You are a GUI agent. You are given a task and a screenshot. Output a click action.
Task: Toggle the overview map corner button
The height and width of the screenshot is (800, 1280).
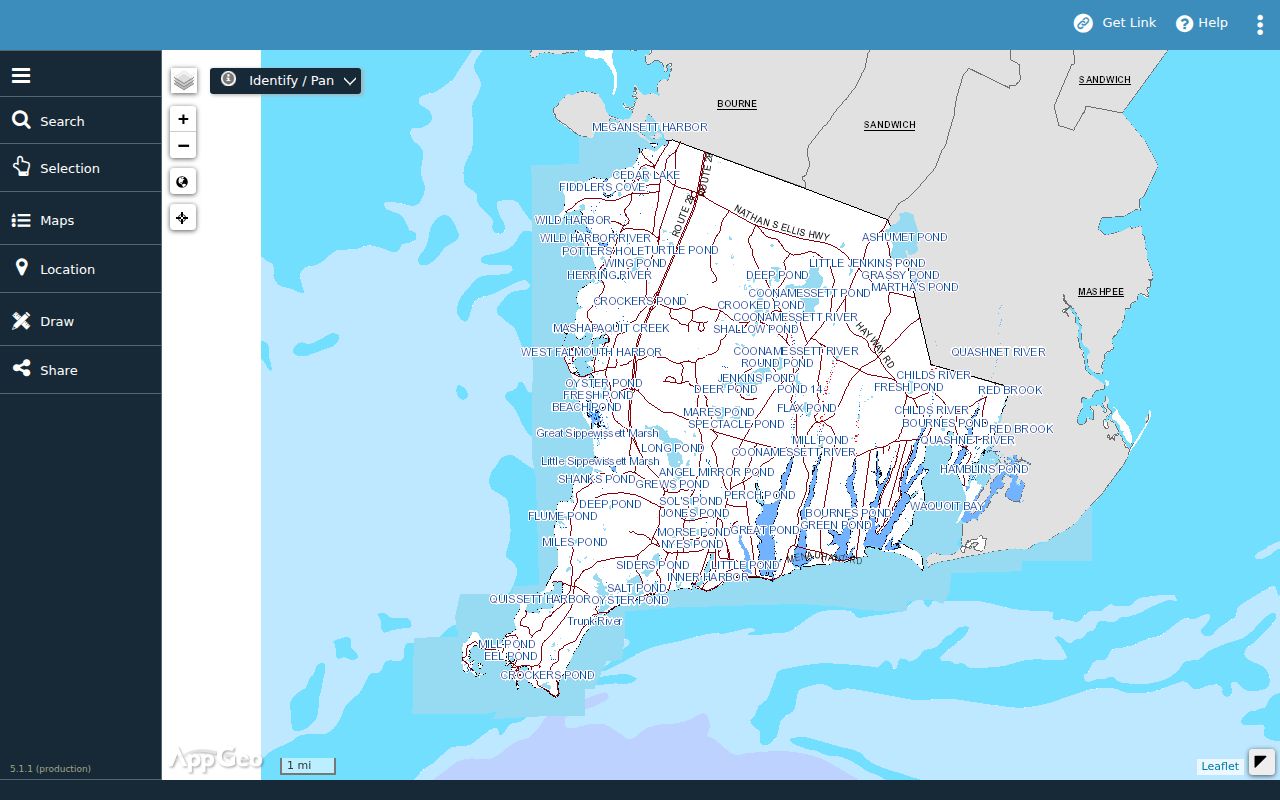point(1261,762)
